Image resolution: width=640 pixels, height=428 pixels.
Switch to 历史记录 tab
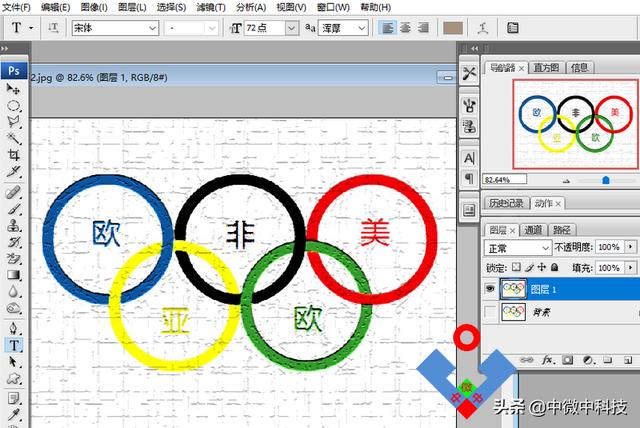tap(506, 203)
